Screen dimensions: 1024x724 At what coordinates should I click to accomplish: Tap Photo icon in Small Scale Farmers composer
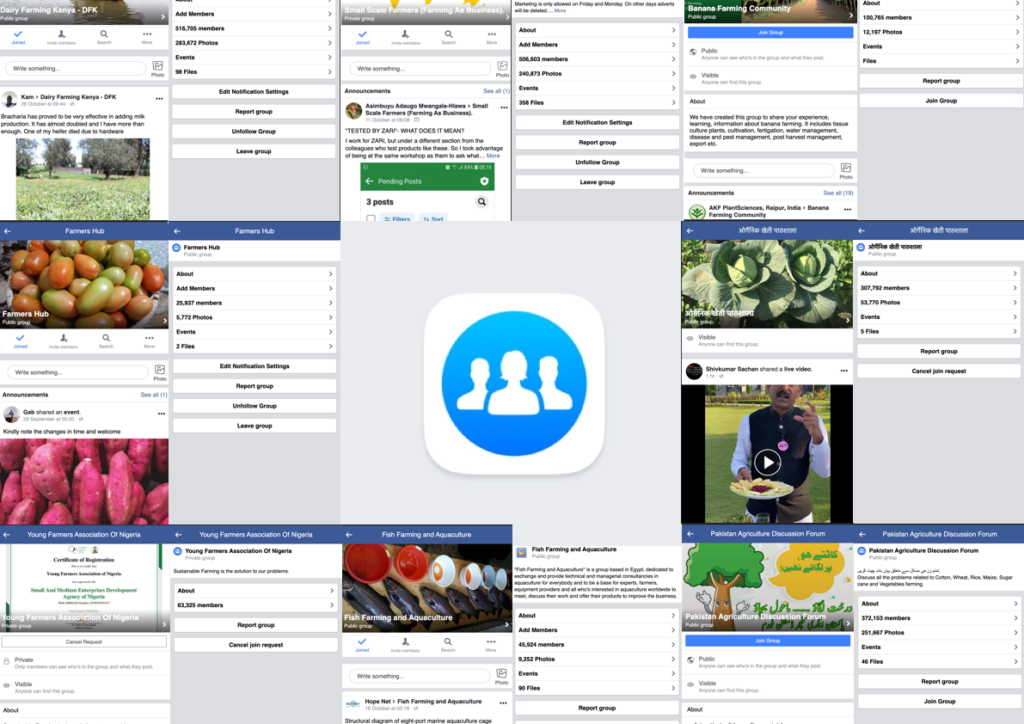(502, 69)
